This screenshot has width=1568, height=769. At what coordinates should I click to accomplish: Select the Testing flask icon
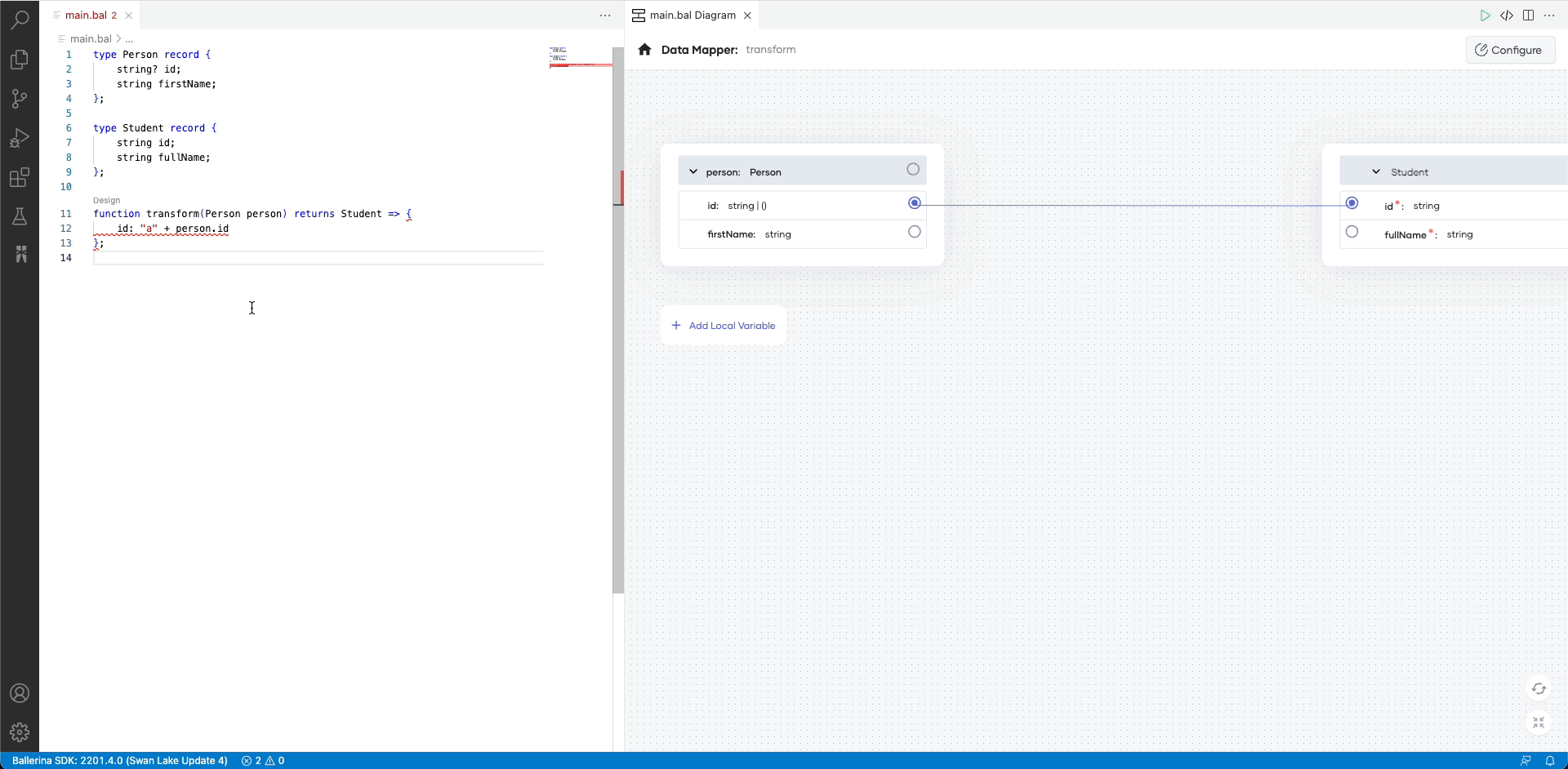pos(20,216)
